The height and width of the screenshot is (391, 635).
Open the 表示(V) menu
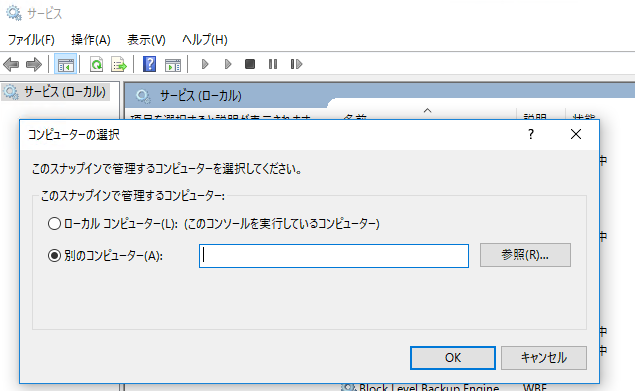pos(146,40)
